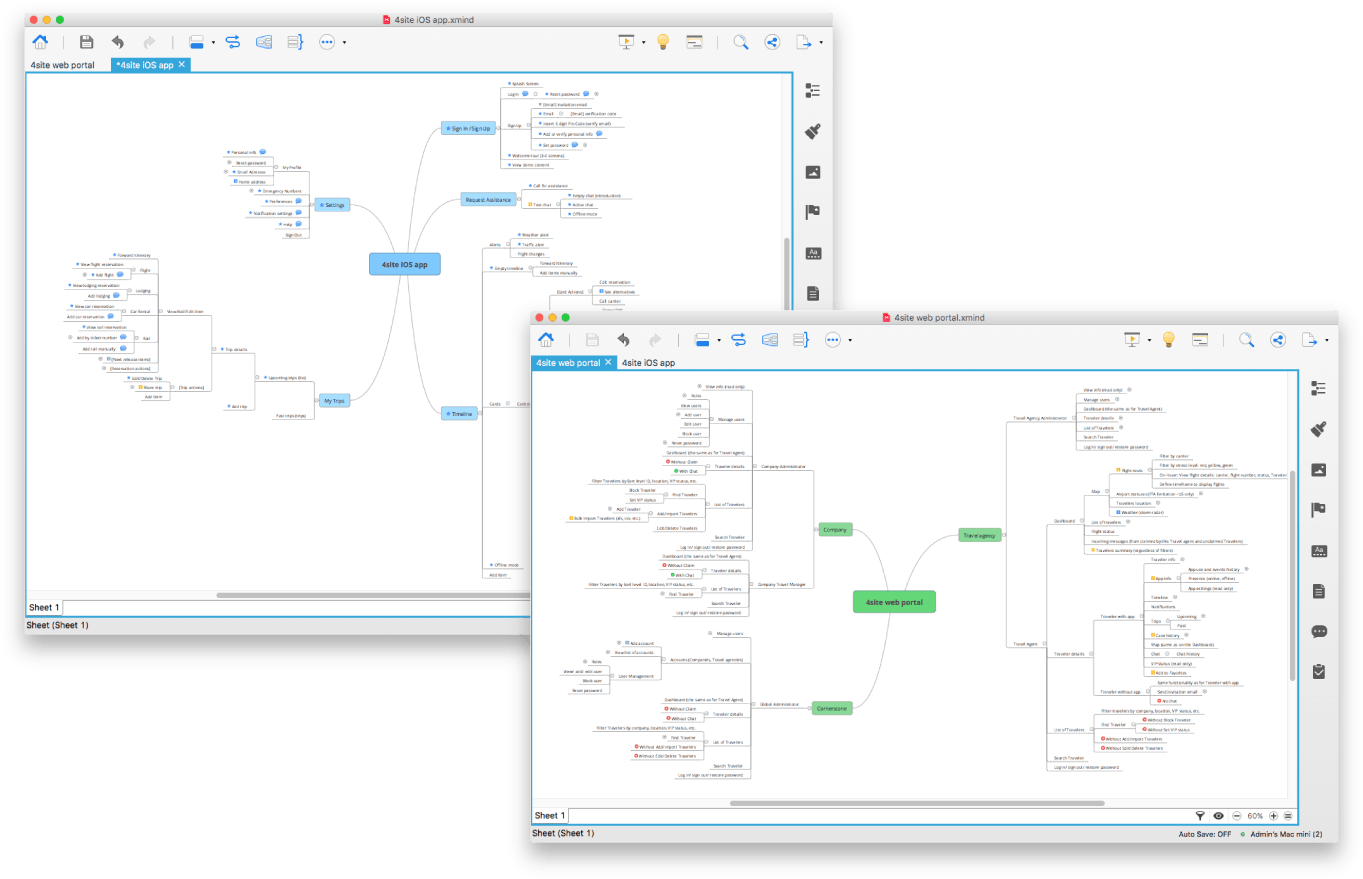Viewport: 1363px width, 879px height.
Task: Open Image panel in iOS app window sidebar
Action: 813,172
